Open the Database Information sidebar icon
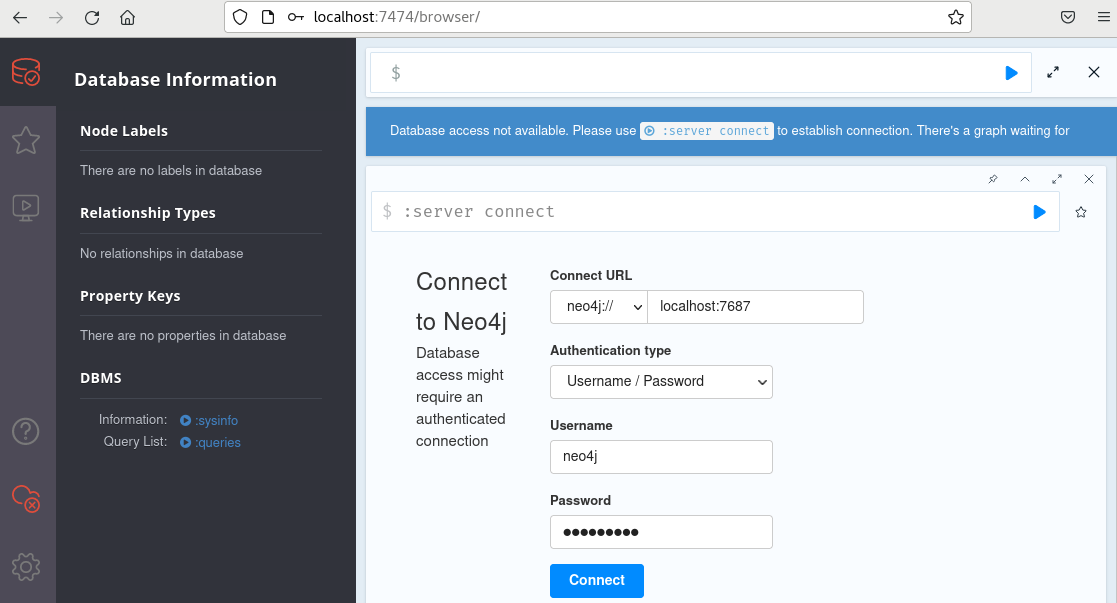Image resolution: width=1117 pixels, height=603 pixels. 26,72
